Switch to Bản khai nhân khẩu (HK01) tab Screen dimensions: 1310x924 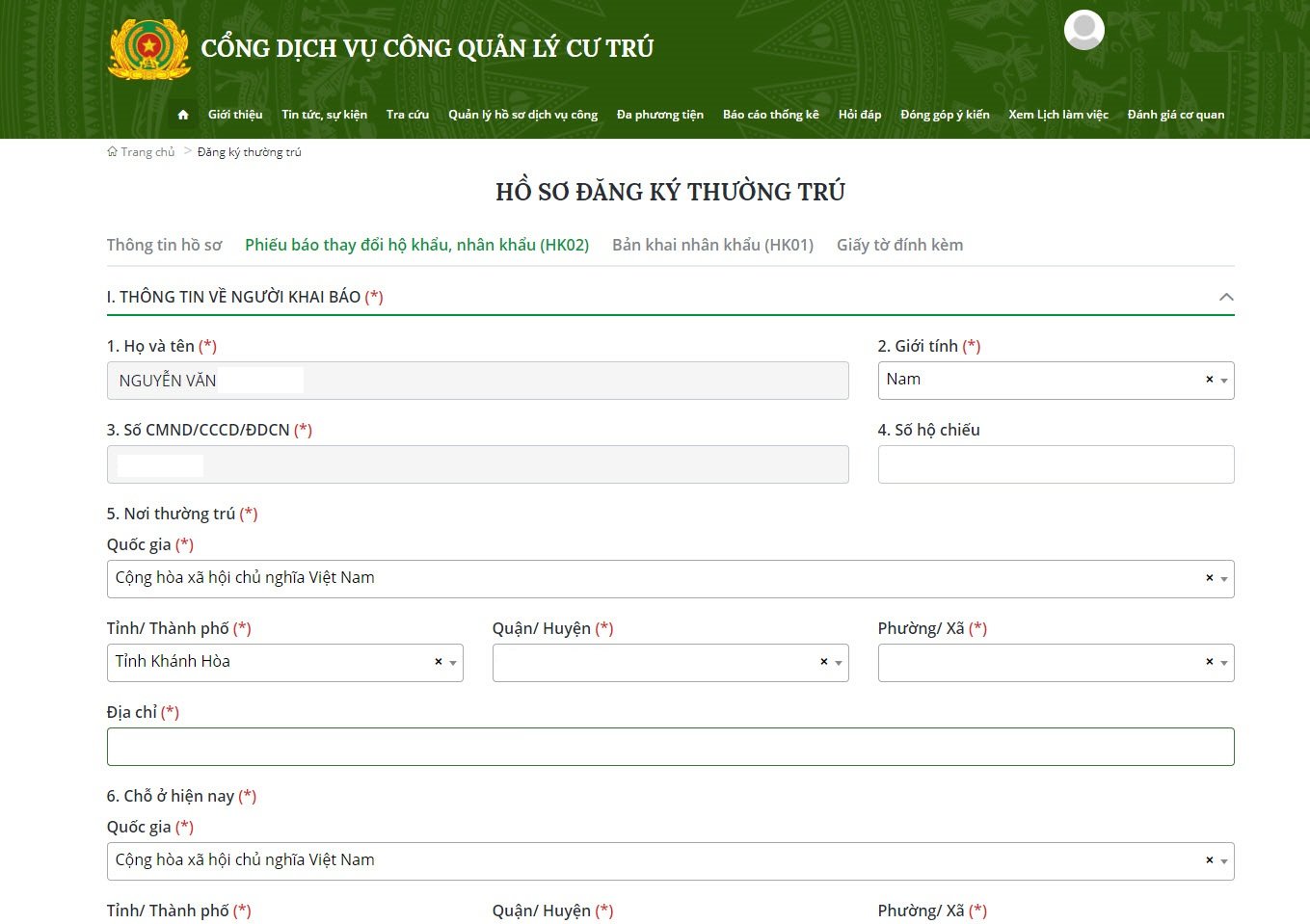point(712,245)
